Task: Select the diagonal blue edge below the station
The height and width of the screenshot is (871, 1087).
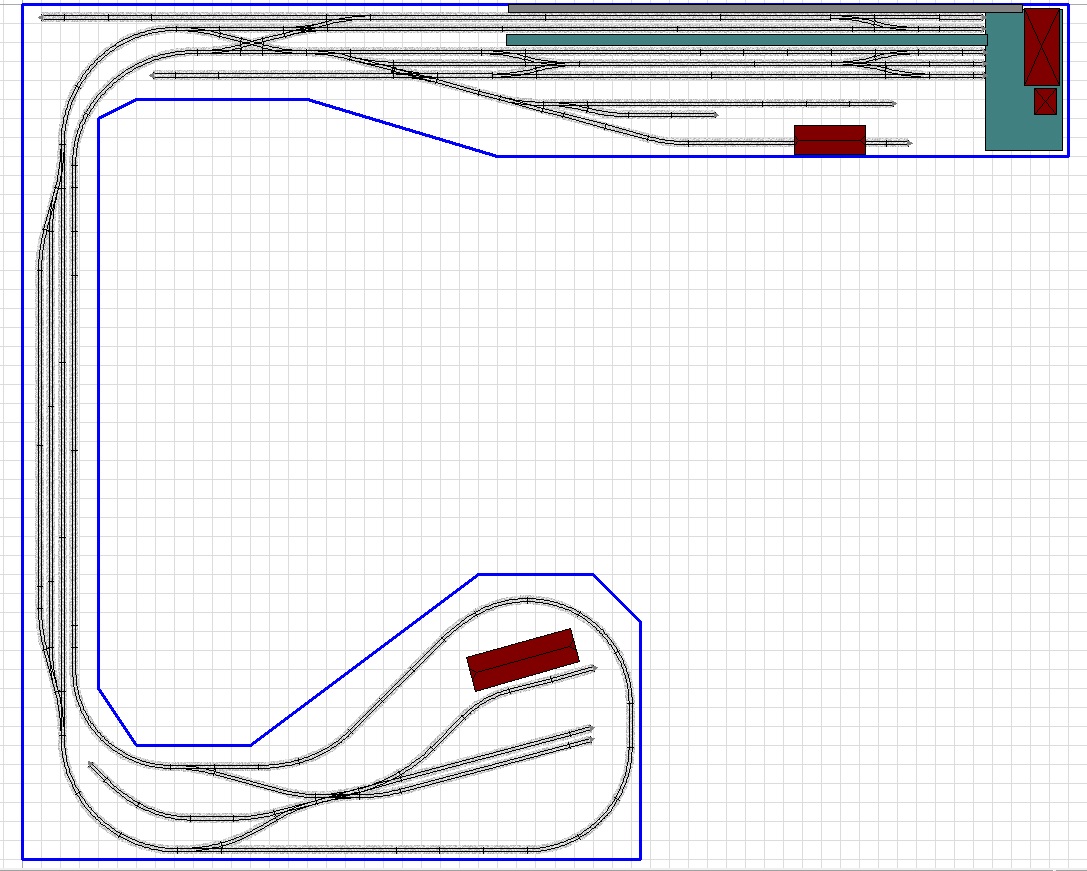Action: click(402, 128)
